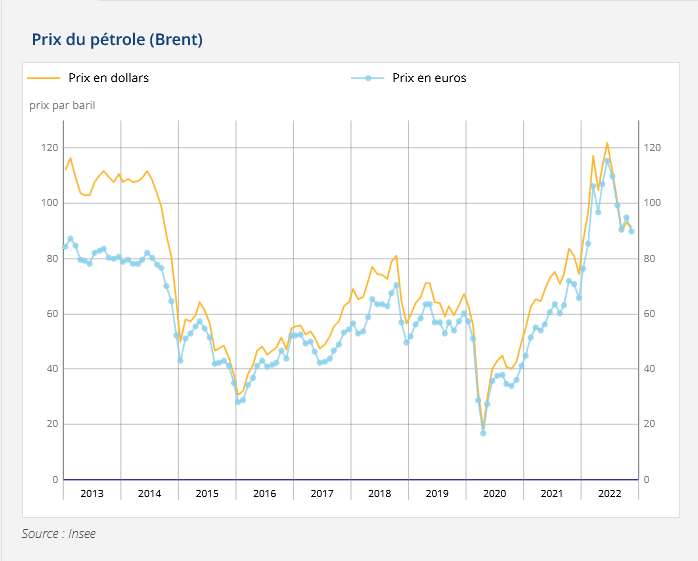Click the 2014 year label on axis

coord(149,493)
